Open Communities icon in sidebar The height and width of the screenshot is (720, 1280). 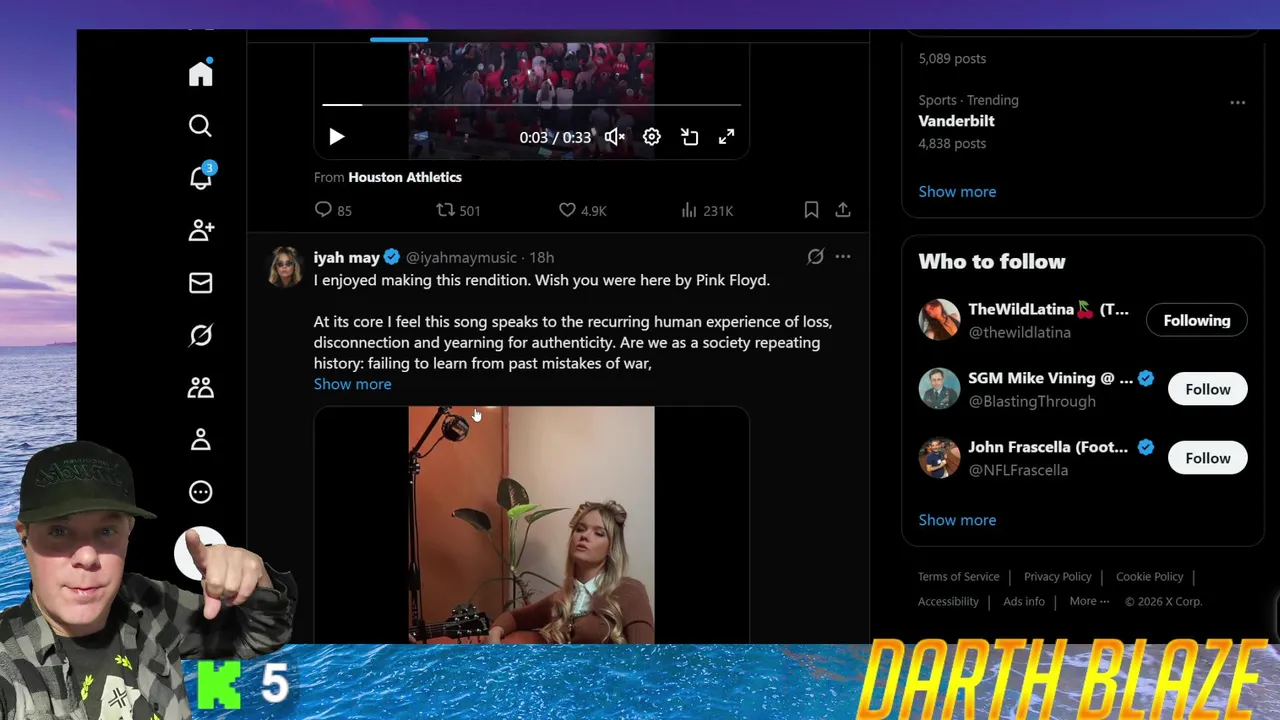click(x=201, y=387)
